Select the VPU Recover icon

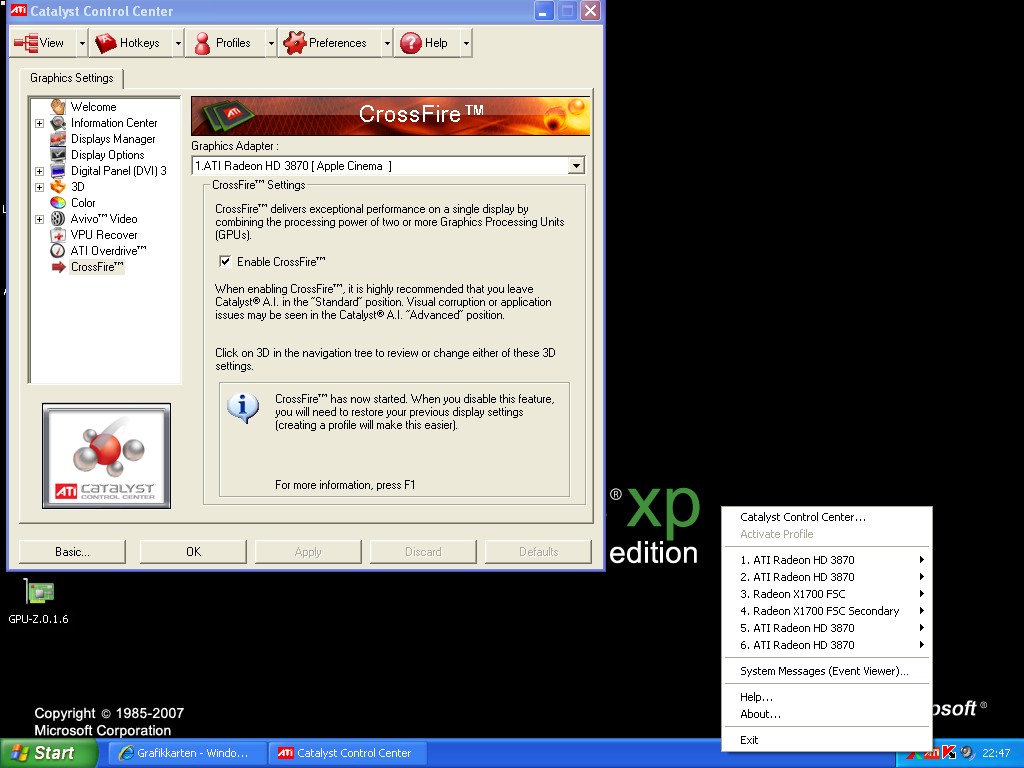coord(58,234)
